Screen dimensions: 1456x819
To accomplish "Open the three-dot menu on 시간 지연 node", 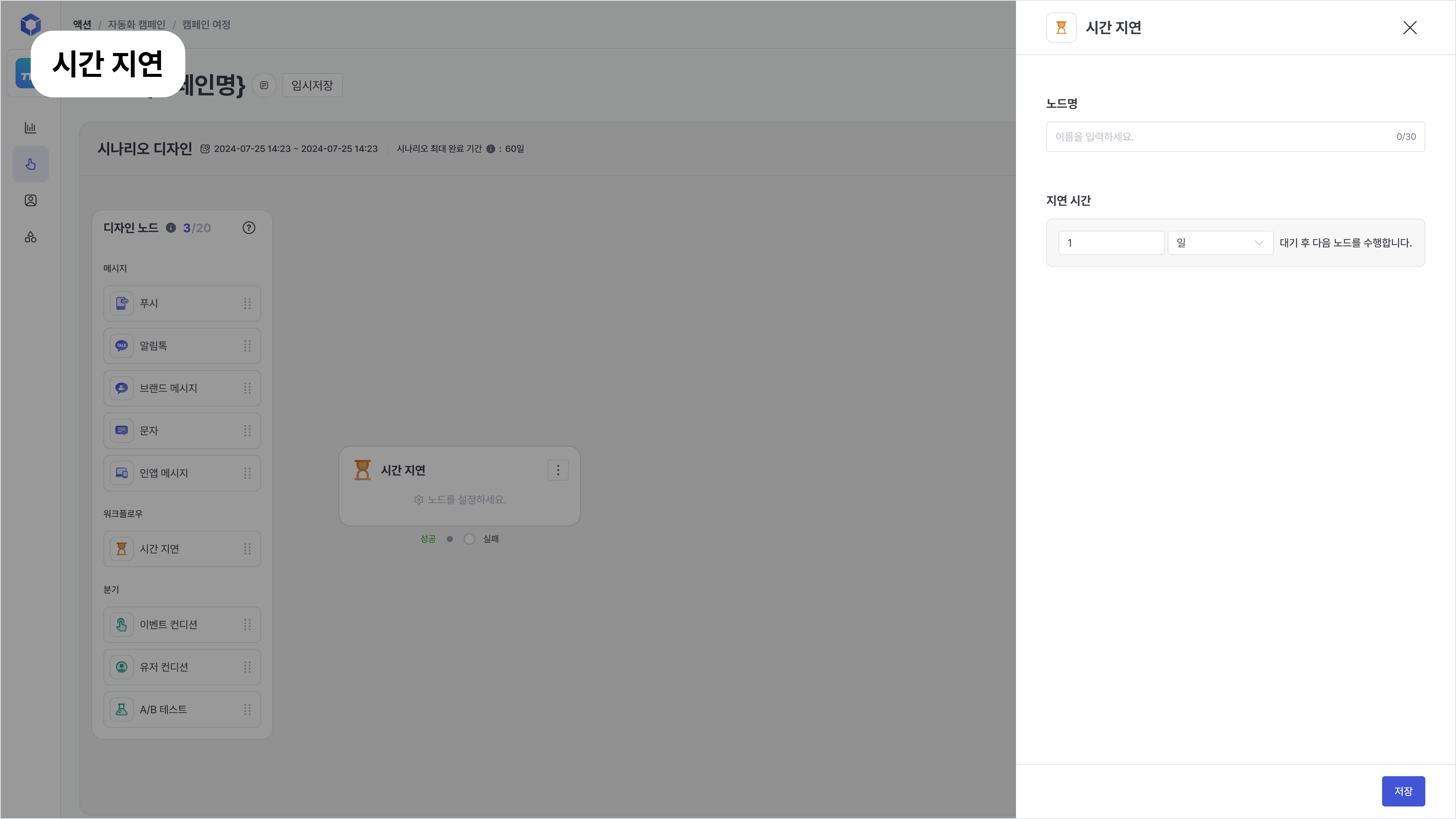I will (558, 470).
